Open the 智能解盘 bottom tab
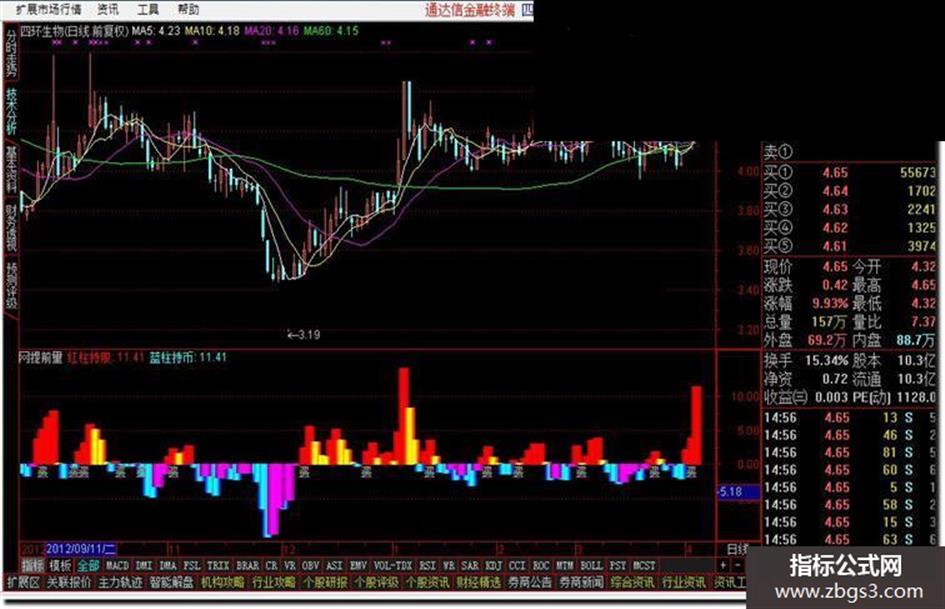The width and height of the screenshot is (945, 609). (172, 582)
